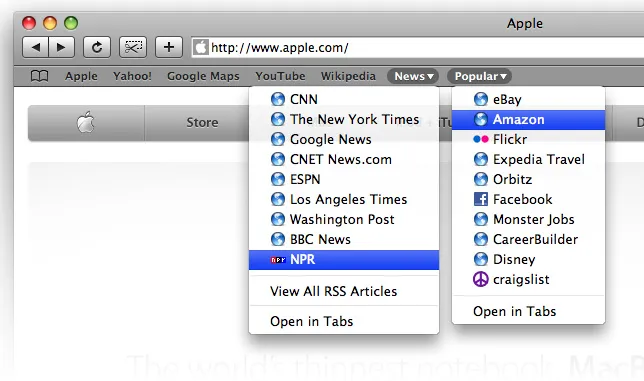
Task: Minimize the window with the yellow button
Action: (50, 23)
